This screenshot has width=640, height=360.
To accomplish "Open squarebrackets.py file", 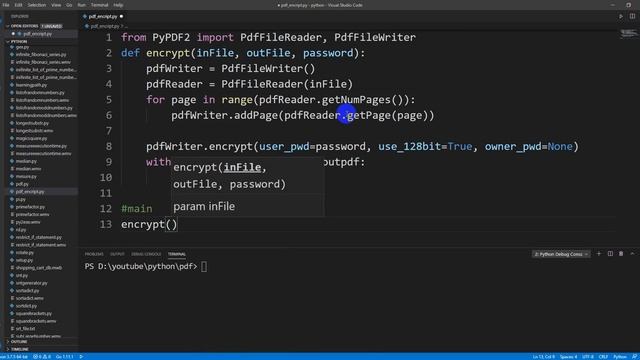I will [x=34, y=313].
